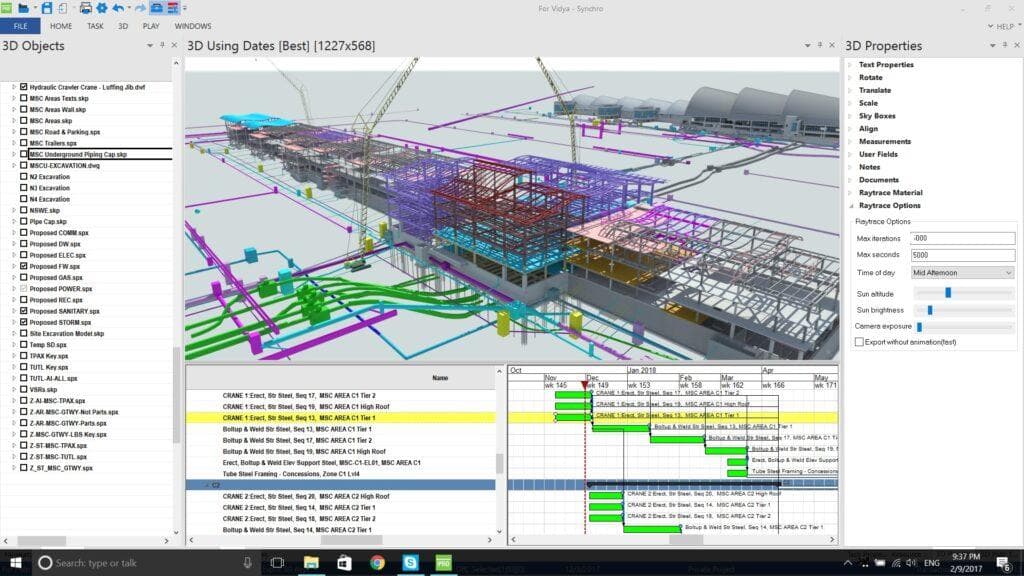Enable the MSC Trailers.spx checkbox
The height and width of the screenshot is (576, 1024).
24,143
